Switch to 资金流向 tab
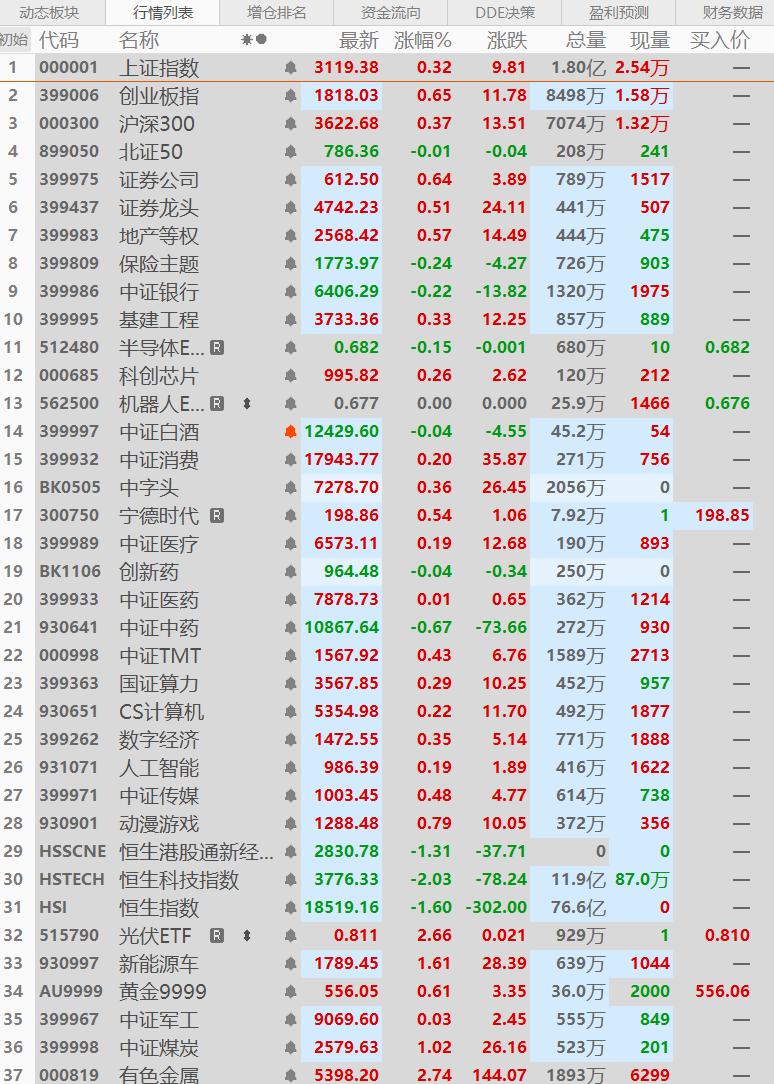The width and height of the screenshot is (774, 1084). (x=390, y=12)
